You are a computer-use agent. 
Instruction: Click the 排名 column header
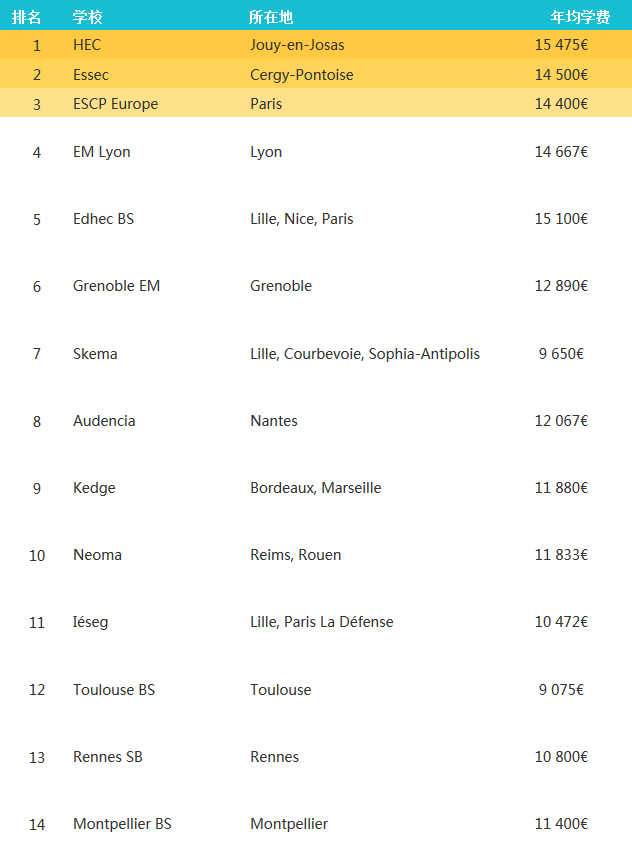(x=26, y=17)
